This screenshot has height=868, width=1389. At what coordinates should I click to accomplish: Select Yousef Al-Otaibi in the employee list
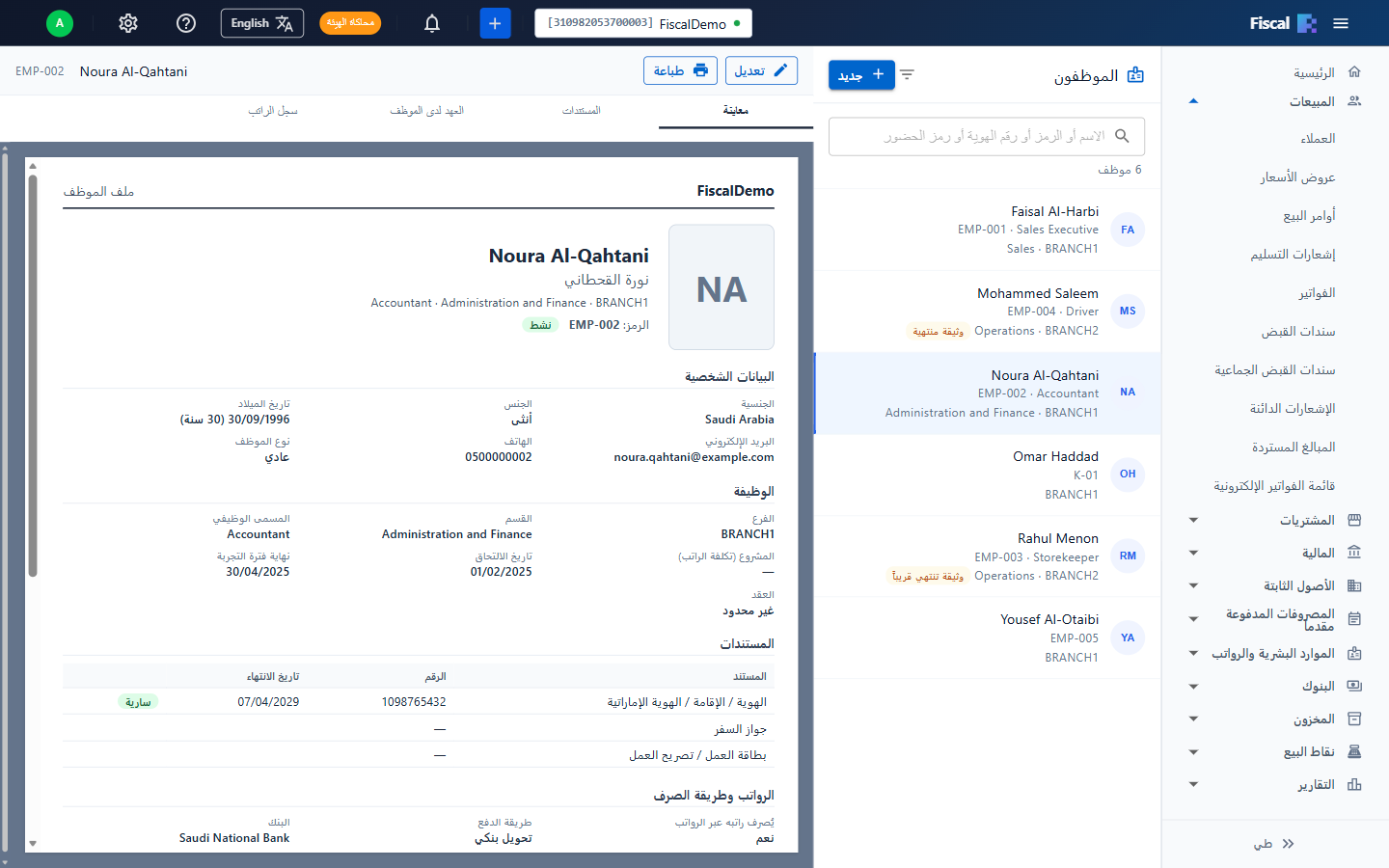click(x=988, y=637)
